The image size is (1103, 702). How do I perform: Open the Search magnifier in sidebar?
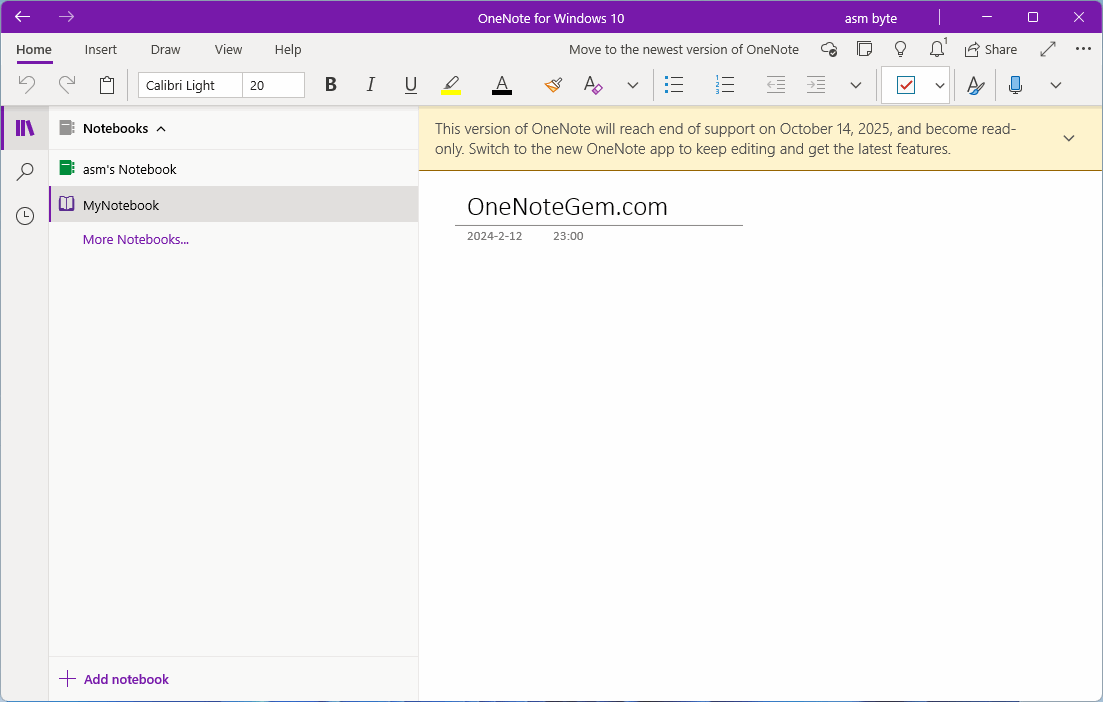coord(25,172)
